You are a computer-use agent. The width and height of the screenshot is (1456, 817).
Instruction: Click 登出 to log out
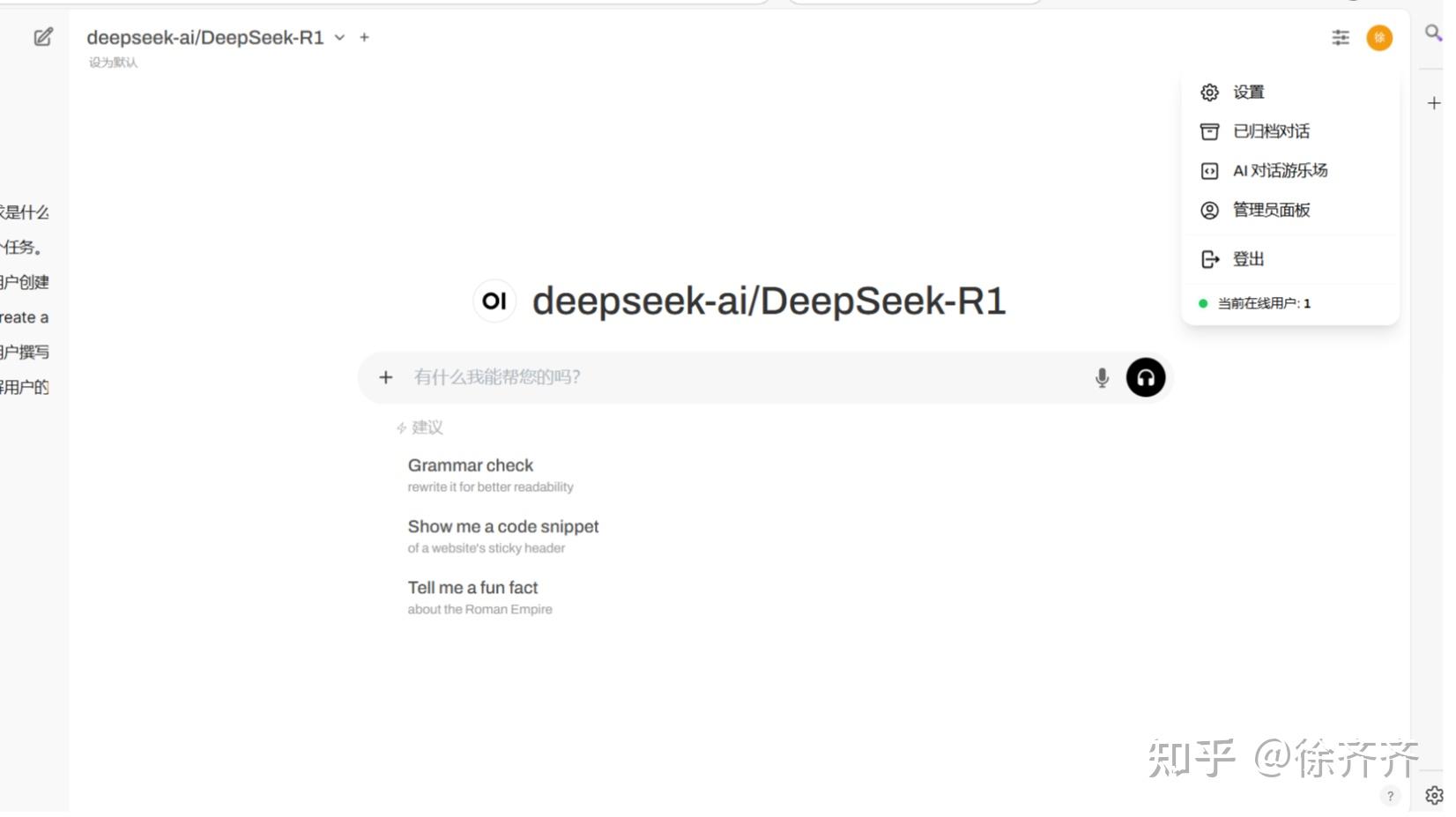(1247, 258)
